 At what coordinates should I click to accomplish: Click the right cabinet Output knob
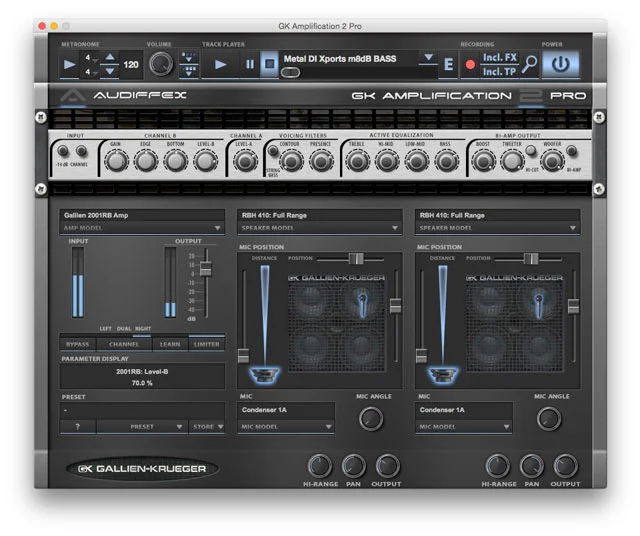pos(565,466)
